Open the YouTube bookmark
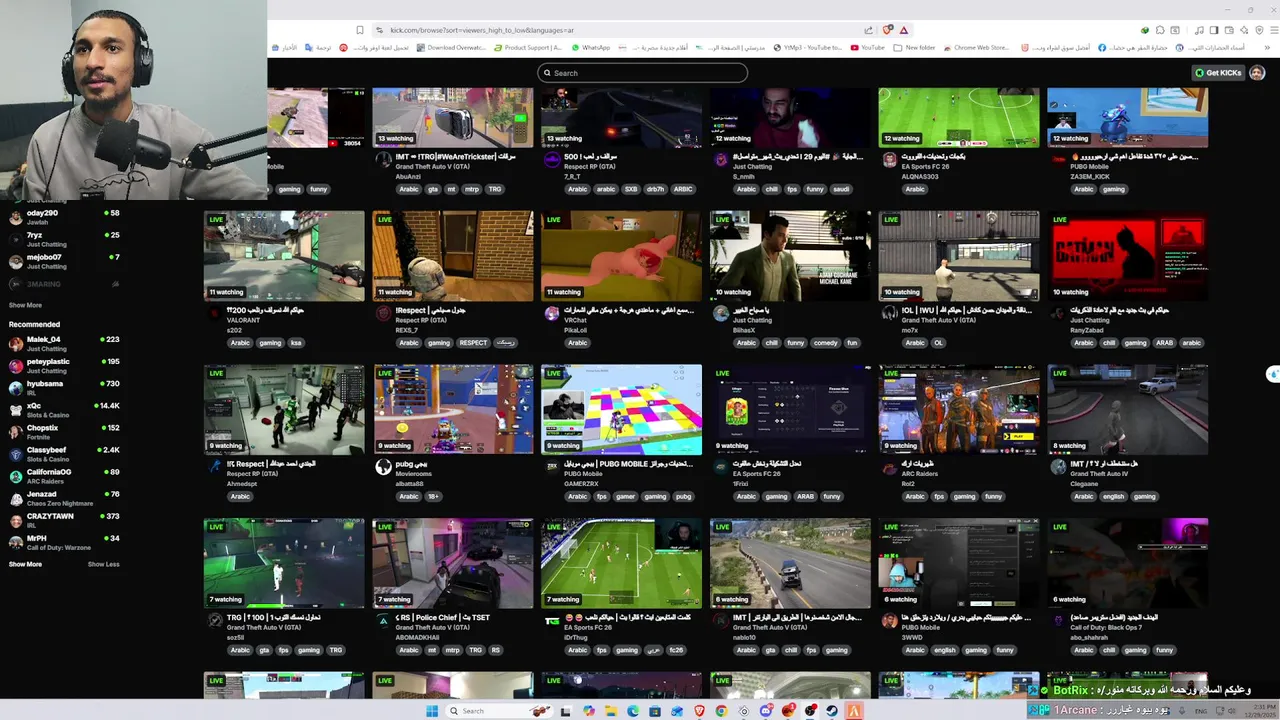Image resolution: width=1280 pixels, height=720 pixels. point(867,47)
